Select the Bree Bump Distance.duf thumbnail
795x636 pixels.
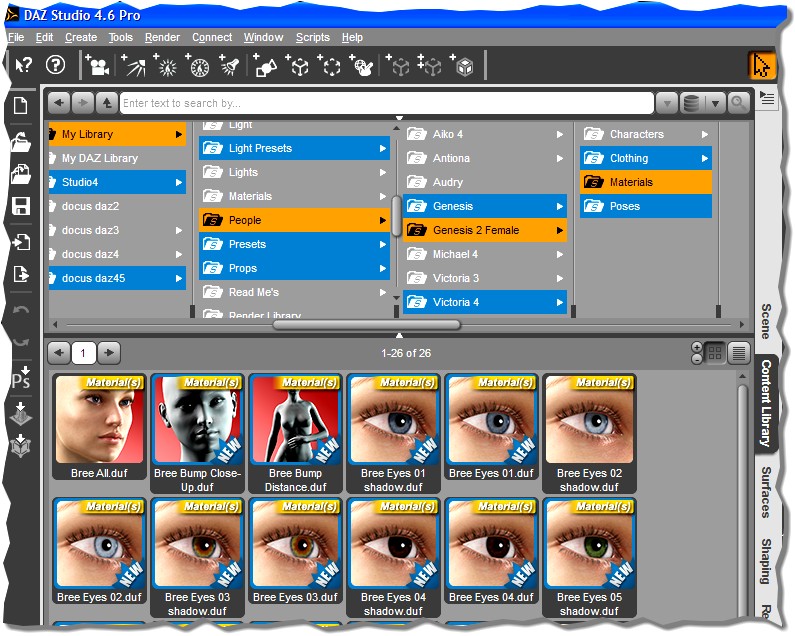tap(295, 434)
